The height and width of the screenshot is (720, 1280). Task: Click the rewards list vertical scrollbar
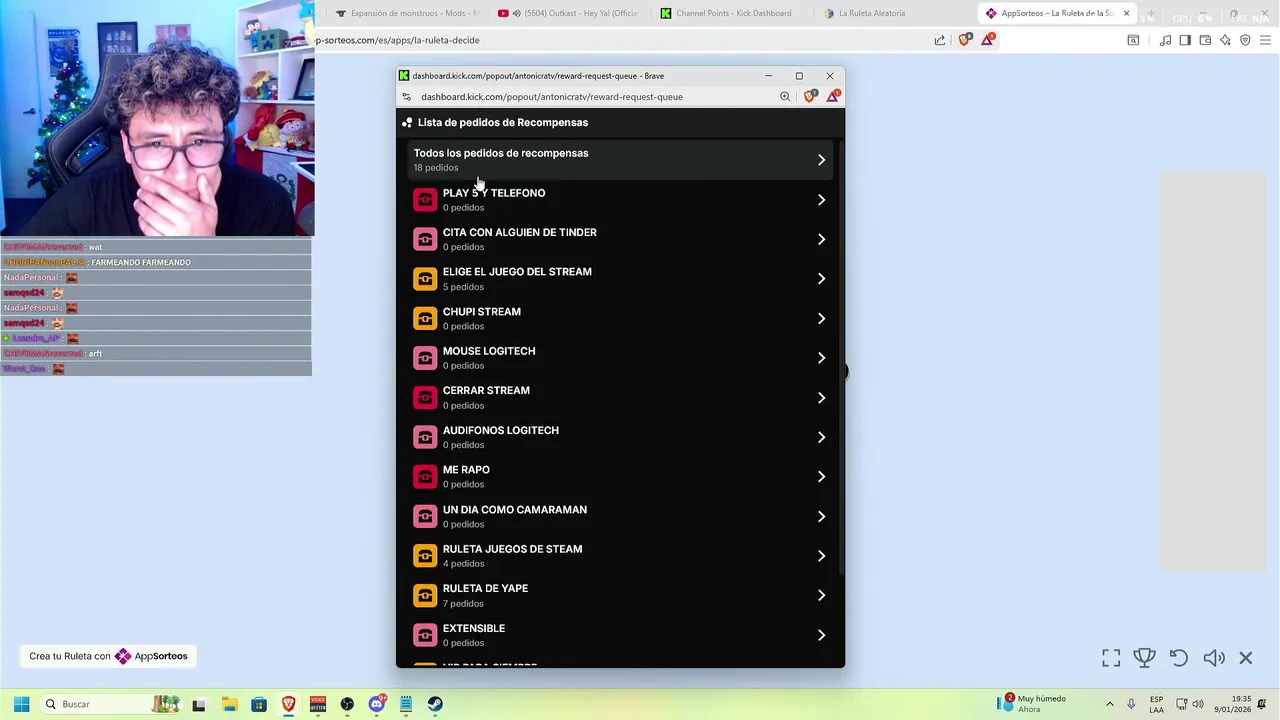[x=842, y=357]
